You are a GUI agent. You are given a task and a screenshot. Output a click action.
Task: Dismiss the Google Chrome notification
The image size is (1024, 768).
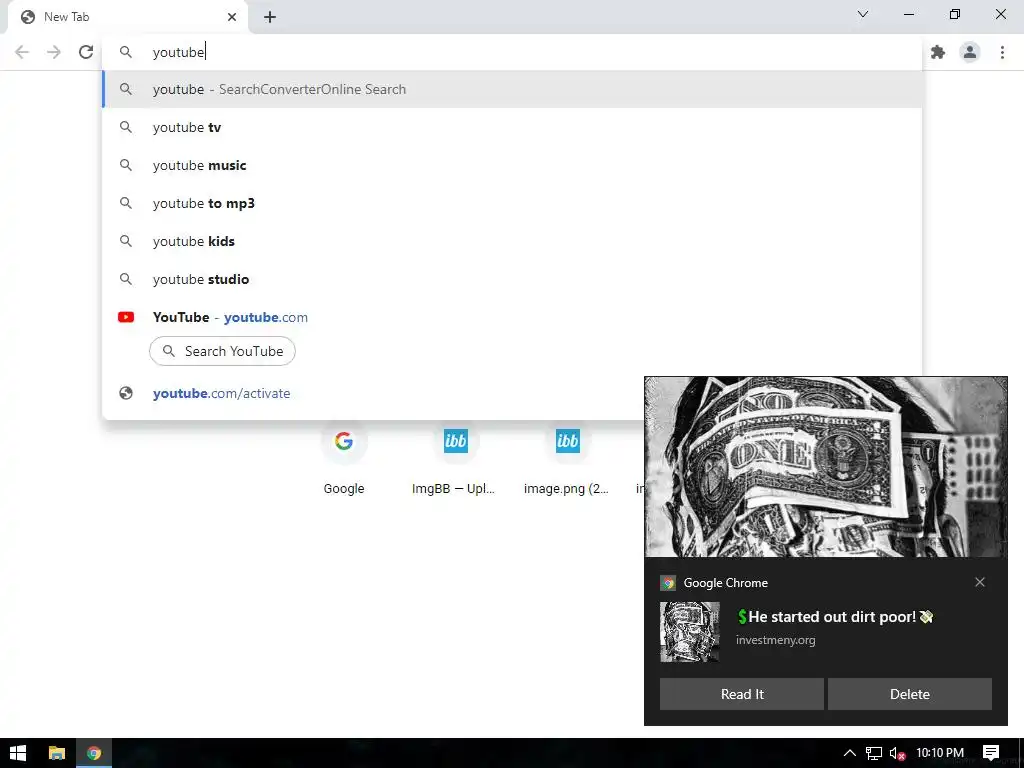click(x=980, y=582)
